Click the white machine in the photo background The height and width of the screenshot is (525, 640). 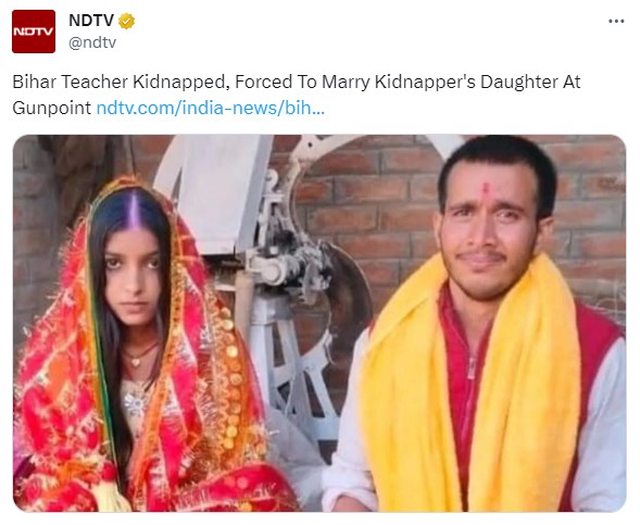point(260,260)
